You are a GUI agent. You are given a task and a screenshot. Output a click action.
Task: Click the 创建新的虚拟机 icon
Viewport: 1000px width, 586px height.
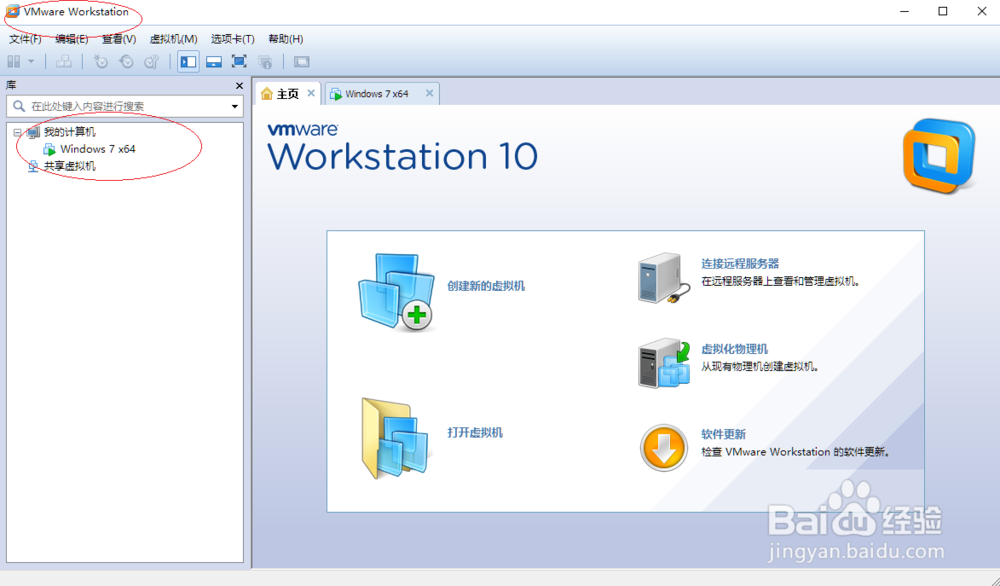[396, 292]
